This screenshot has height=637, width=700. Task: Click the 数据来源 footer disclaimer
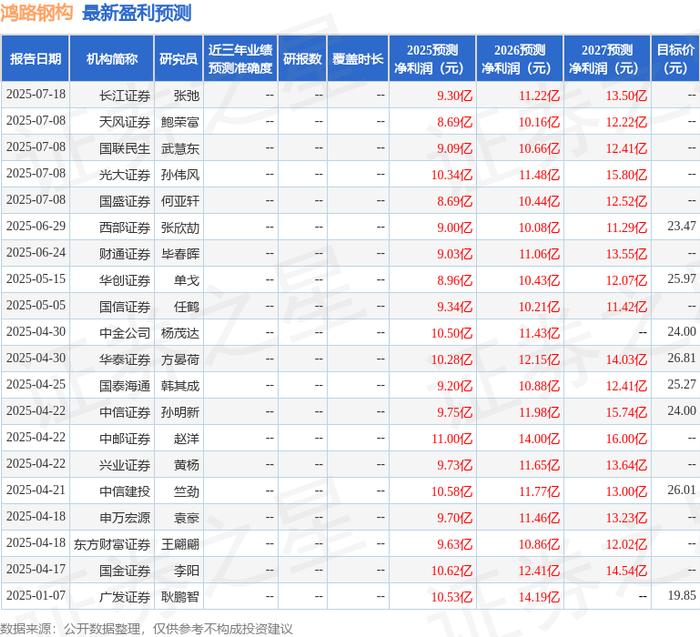(146, 629)
